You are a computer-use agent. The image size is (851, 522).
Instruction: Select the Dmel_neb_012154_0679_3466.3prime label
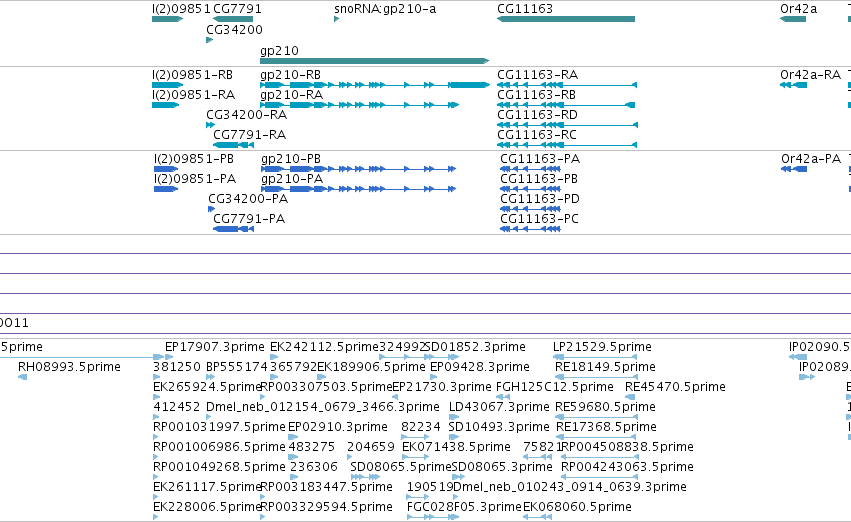(x=323, y=407)
